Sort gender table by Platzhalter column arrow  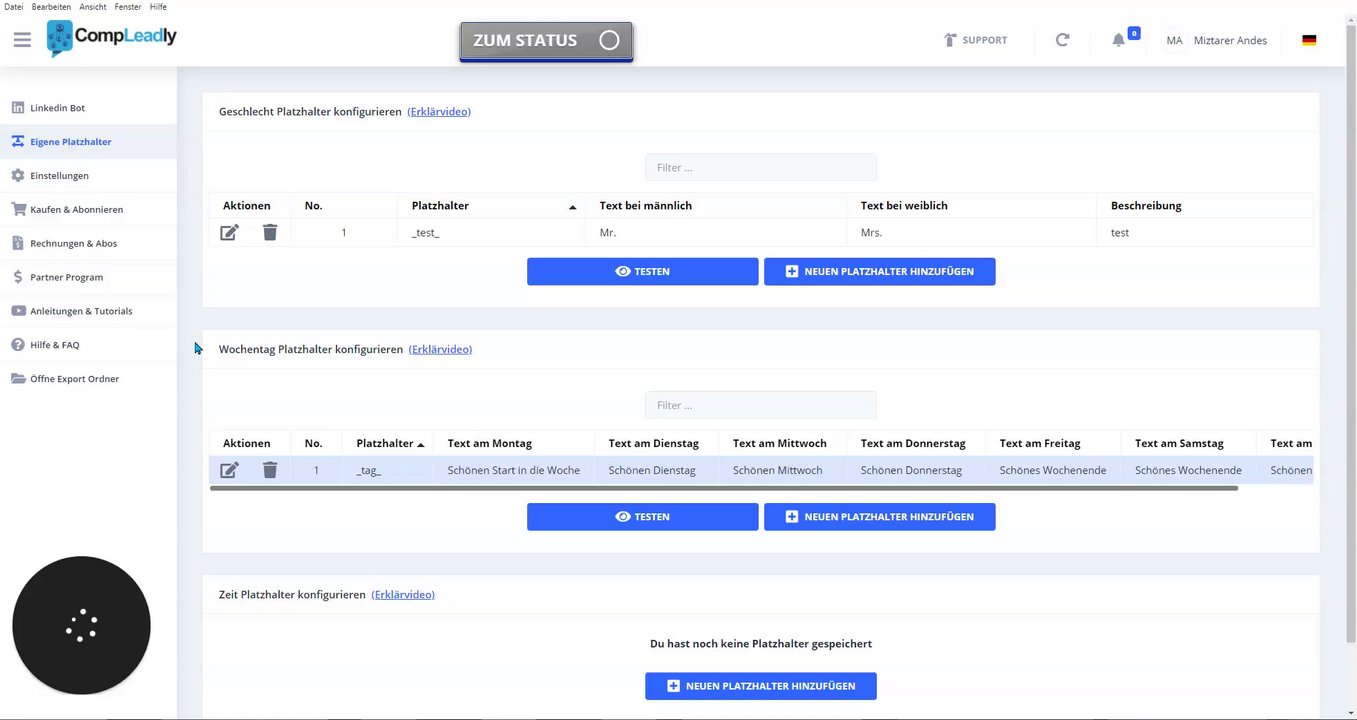(x=572, y=207)
